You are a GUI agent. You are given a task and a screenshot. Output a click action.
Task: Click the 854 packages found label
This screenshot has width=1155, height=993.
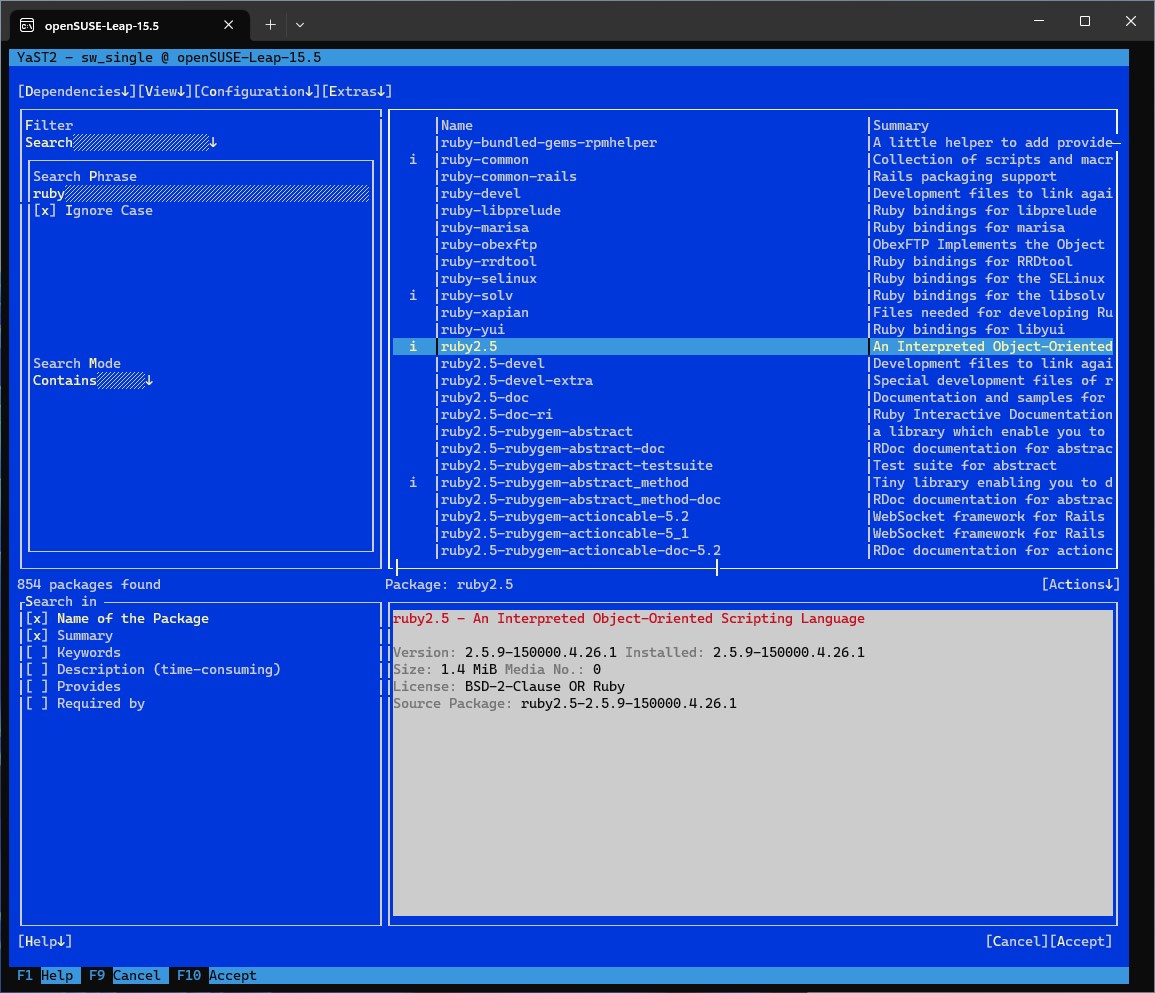tap(89, 584)
